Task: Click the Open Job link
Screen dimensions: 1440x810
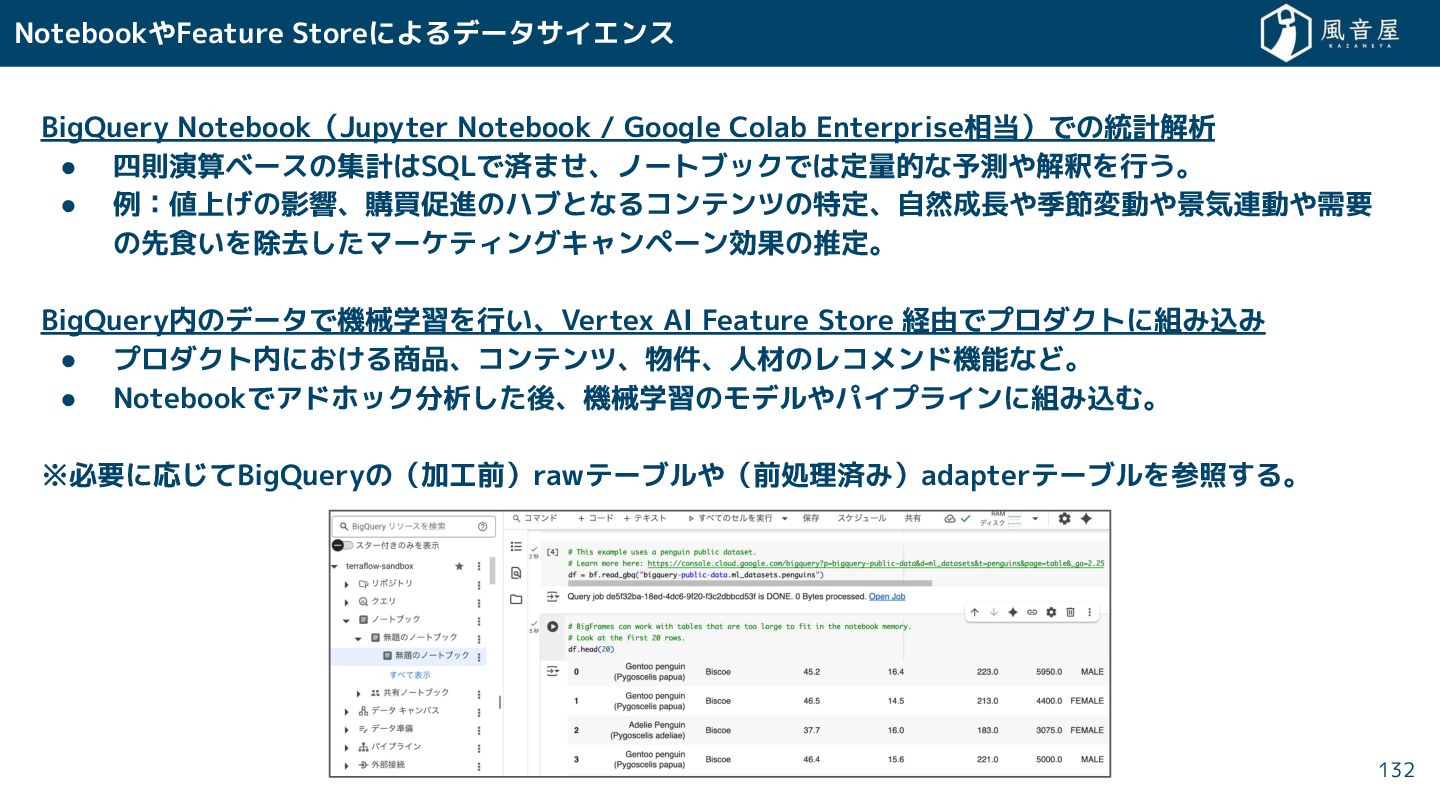Action: [x=887, y=597]
